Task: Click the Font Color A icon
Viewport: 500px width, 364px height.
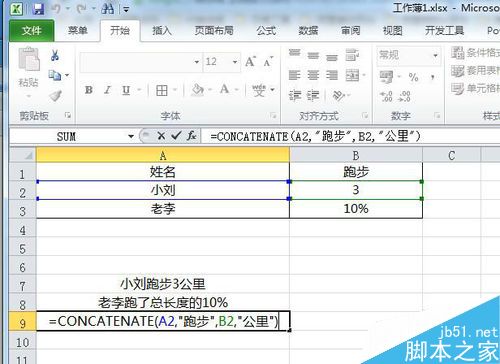Action: pyautogui.click(x=224, y=89)
